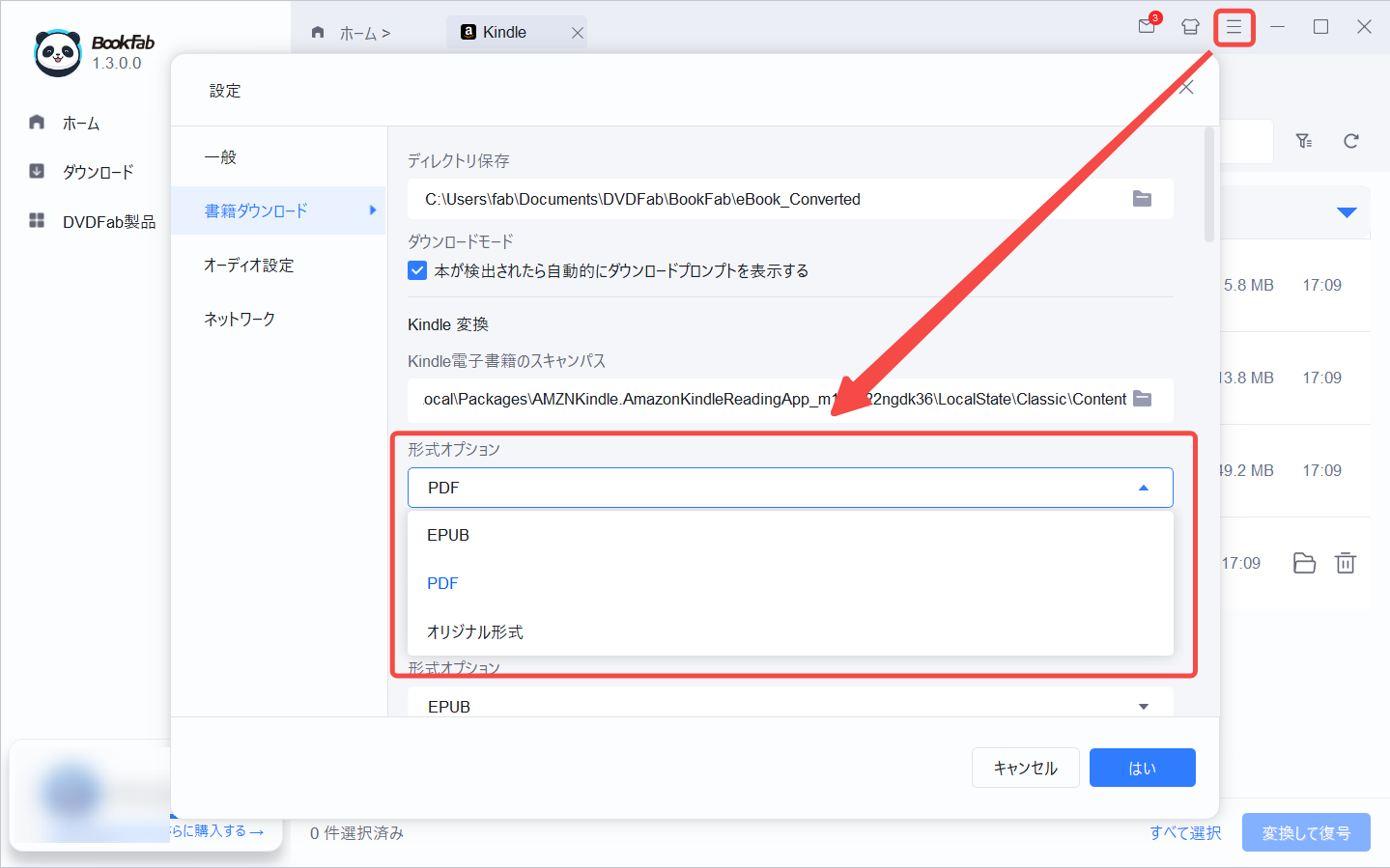Image resolution: width=1390 pixels, height=868 pixels.
Task: Click the ダウンロードモード label
Action: 460,241
